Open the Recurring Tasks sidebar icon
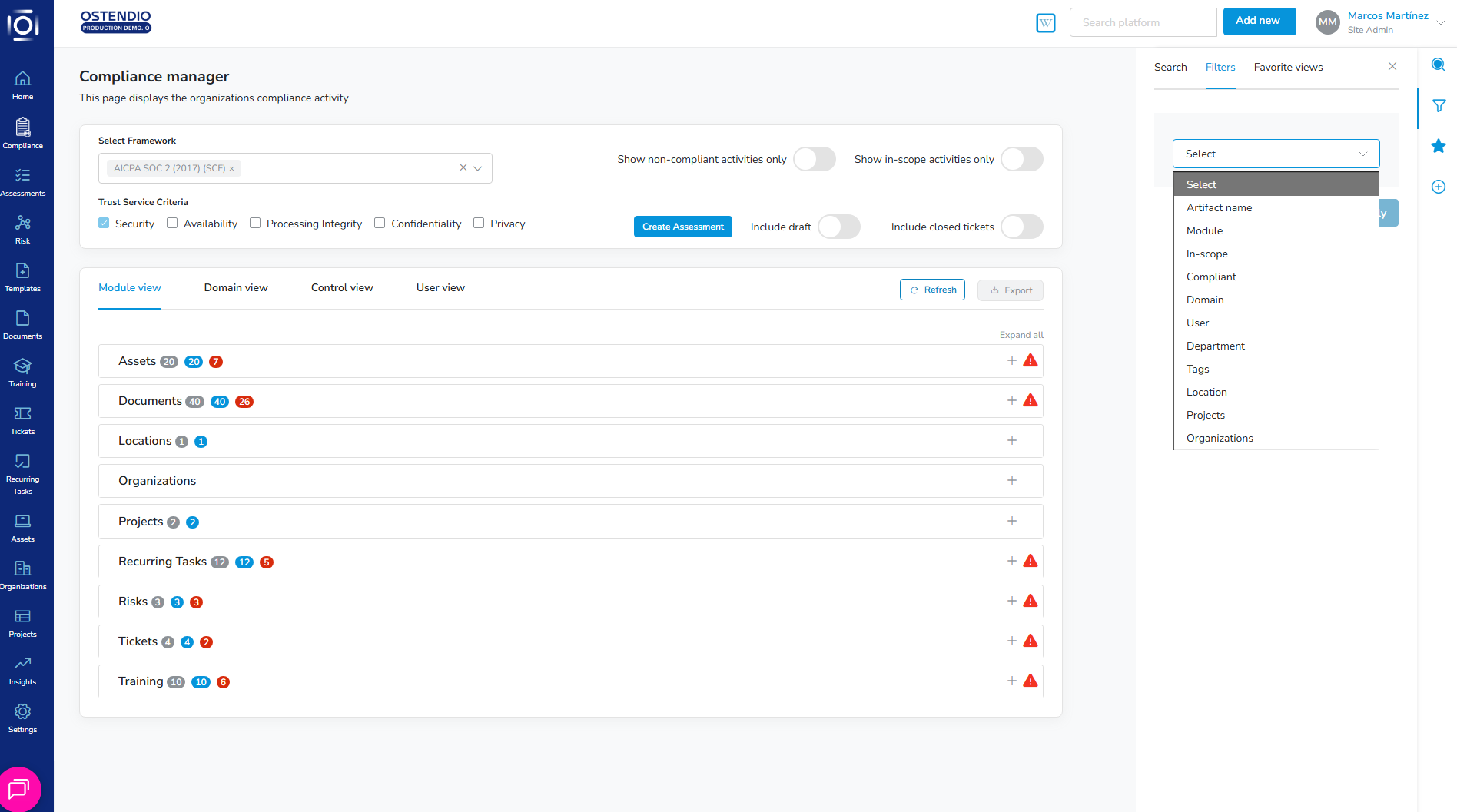1457x812 pixels. tap(22, 472)
